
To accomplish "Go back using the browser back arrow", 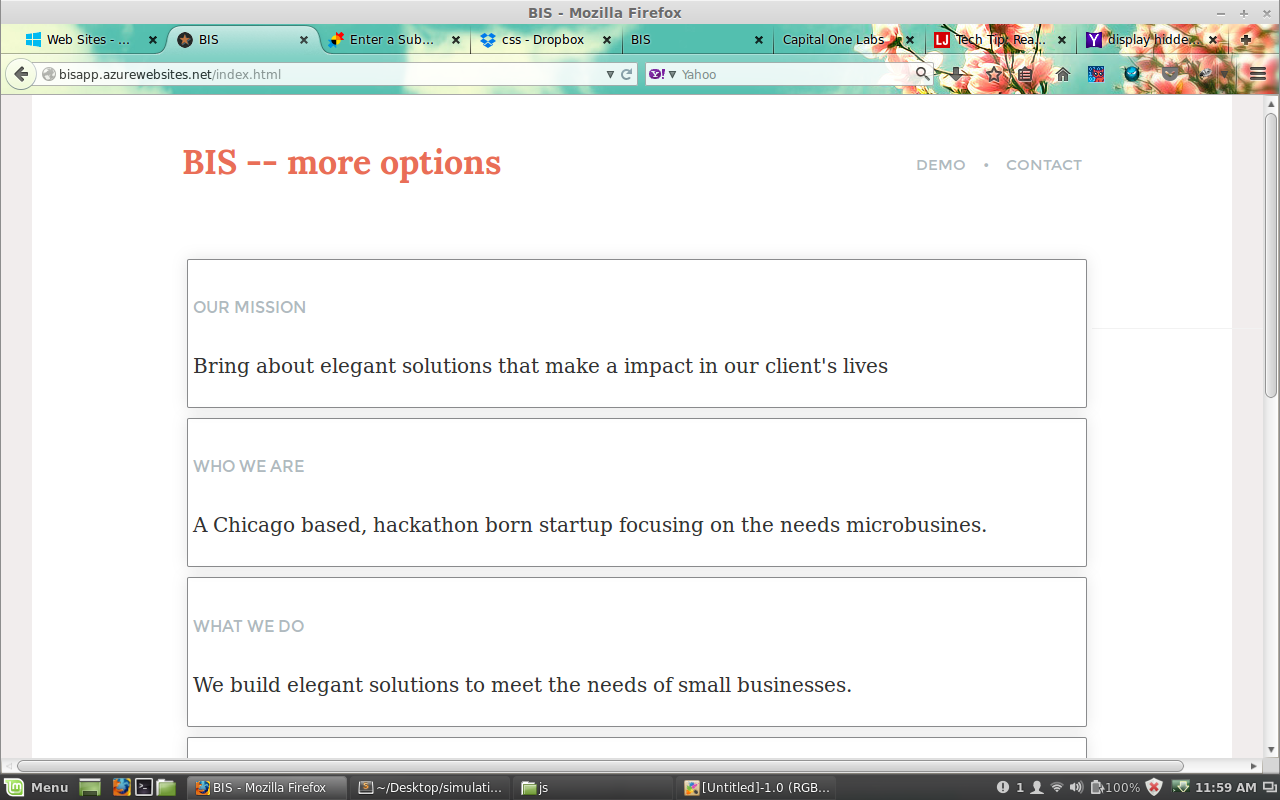I will tap(21, 74).
